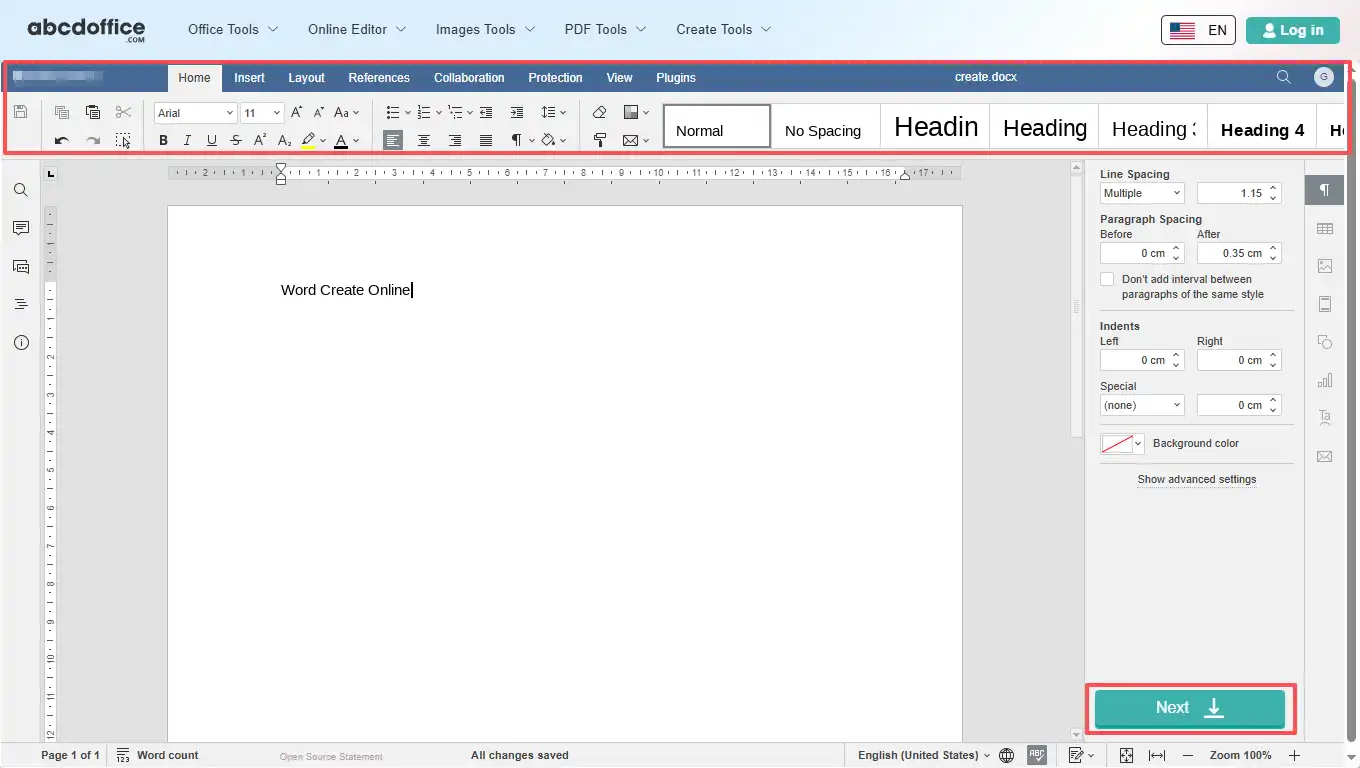Toggle spell checking ABC icon
The height and width of the screenshot is (768, 1360).
coord(1037,755)
